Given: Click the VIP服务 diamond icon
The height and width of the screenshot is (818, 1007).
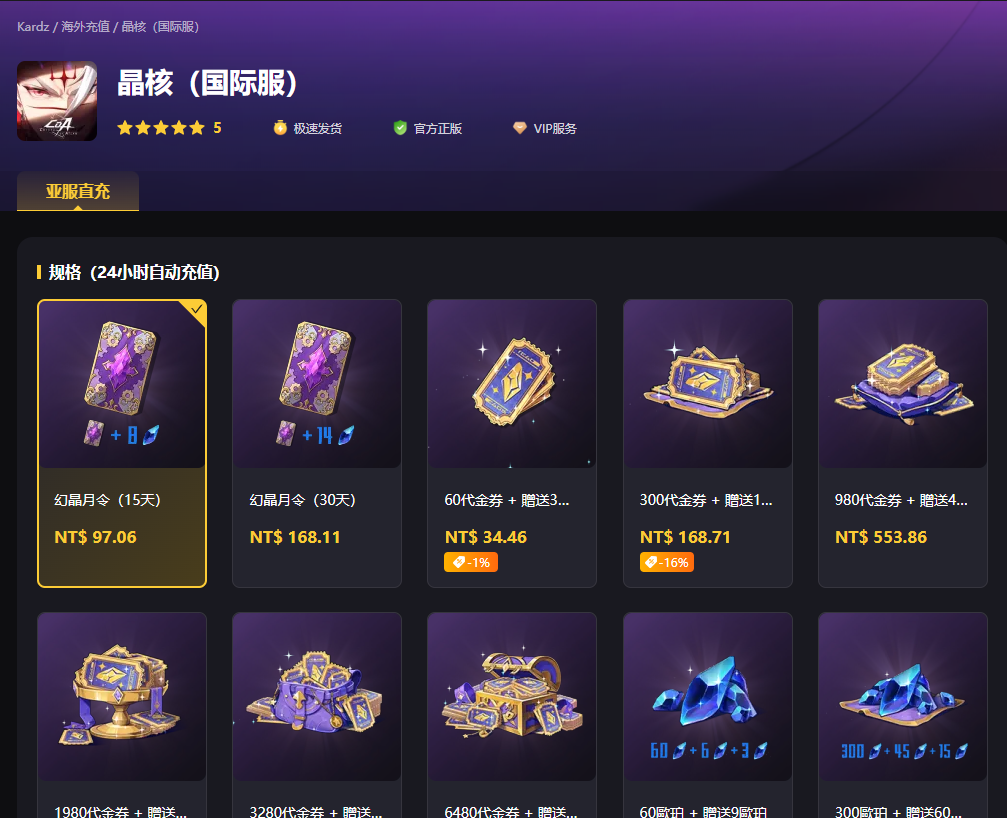Looking at the screenshot, I should (x=520, y=128).
